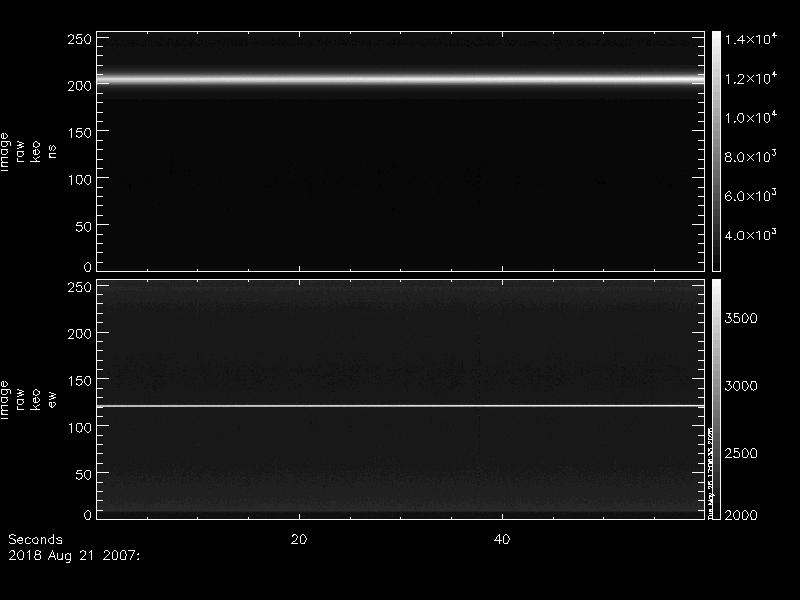The height and width of the screenshot is (600, 800).
Task: Click the 100 label on the ns keogram axis
Action: 80,180
